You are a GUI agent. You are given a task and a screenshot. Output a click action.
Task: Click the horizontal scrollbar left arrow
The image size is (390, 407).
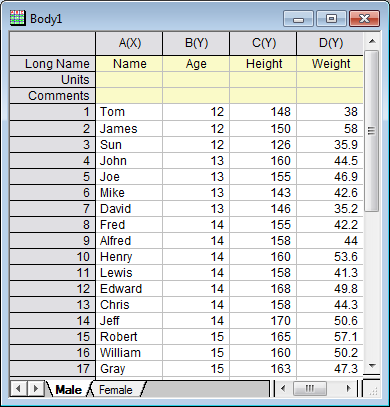(x=283, y=388)
